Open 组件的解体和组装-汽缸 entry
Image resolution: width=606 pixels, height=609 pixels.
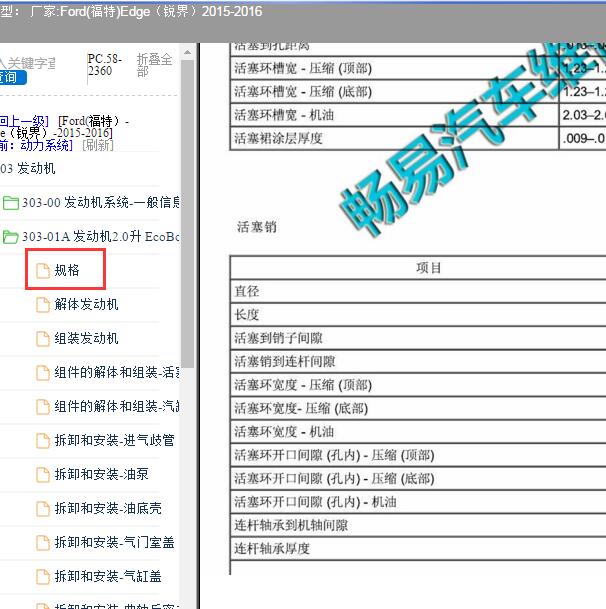(x=117, y=406)
